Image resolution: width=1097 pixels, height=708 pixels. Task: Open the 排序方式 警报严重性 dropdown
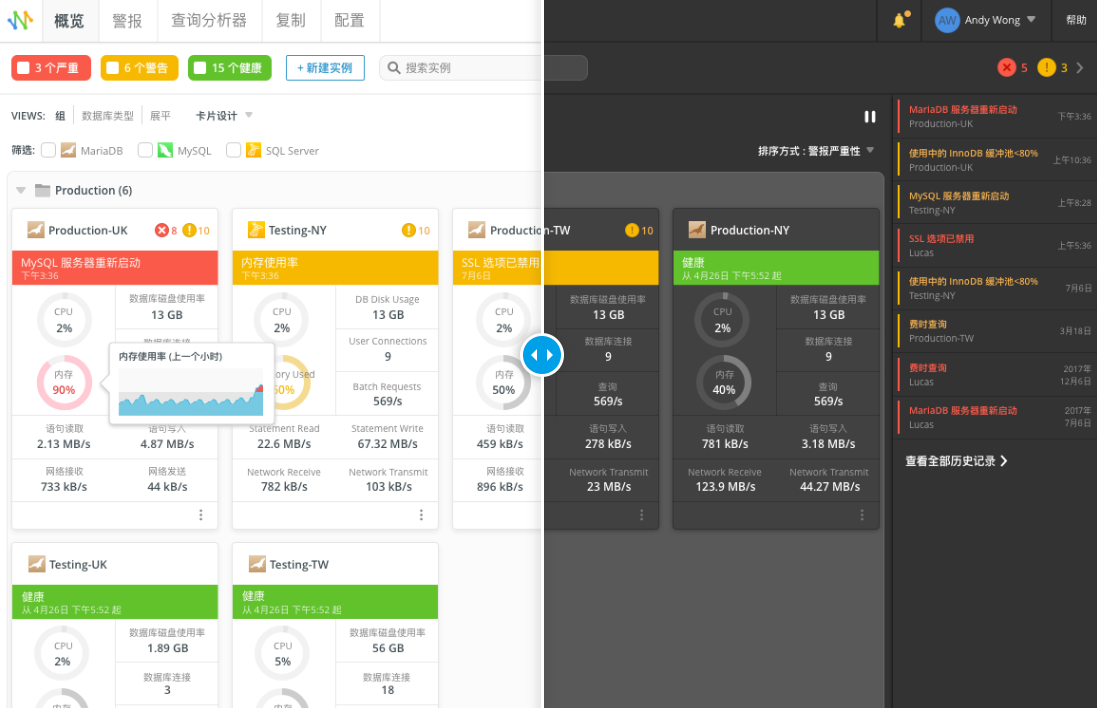pyautogui.click(x=816, y=151)
